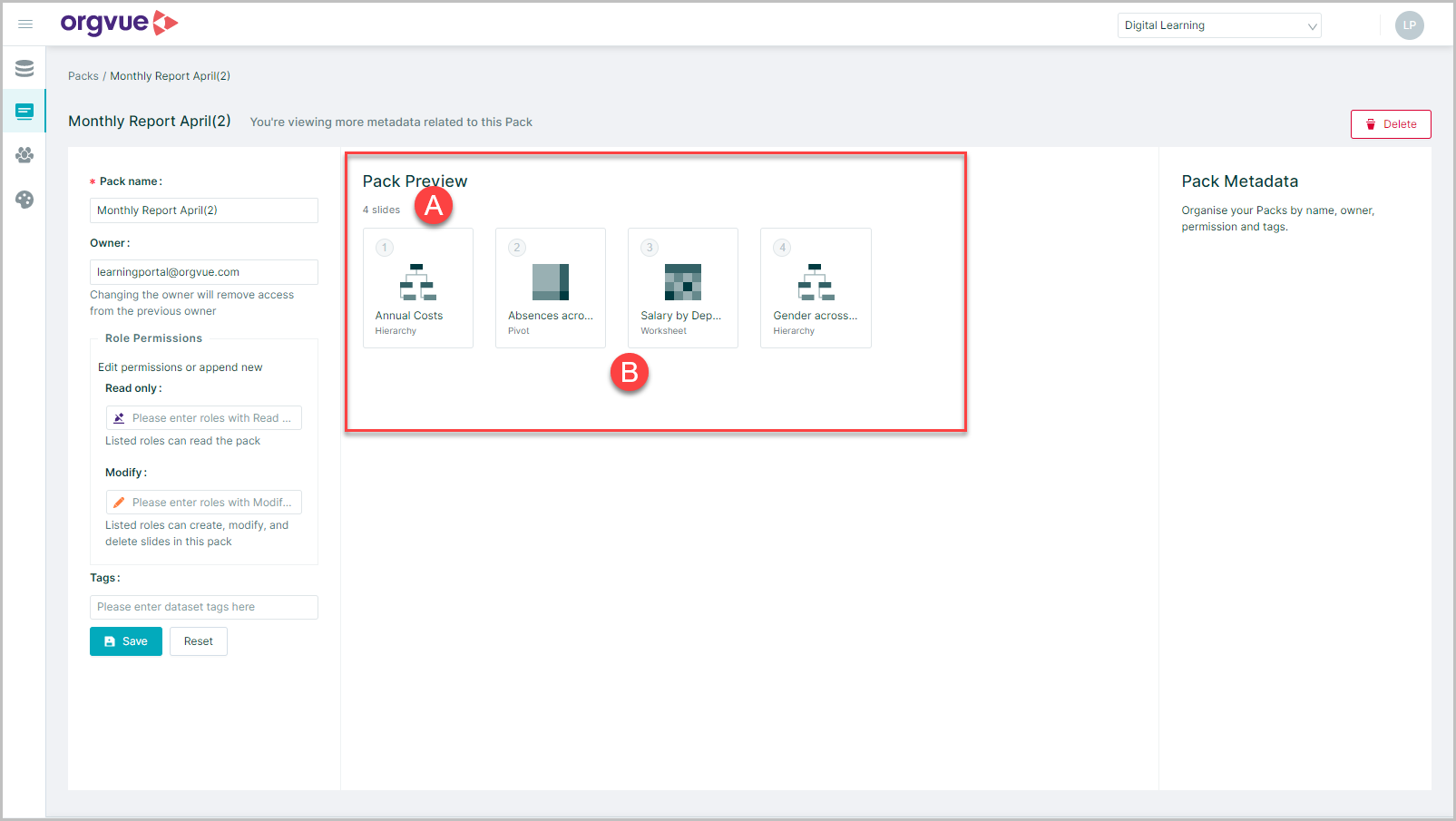This screenshot has height=821, width=1456.
Task: Click the LP user avatar
Action: point(1409,25)
